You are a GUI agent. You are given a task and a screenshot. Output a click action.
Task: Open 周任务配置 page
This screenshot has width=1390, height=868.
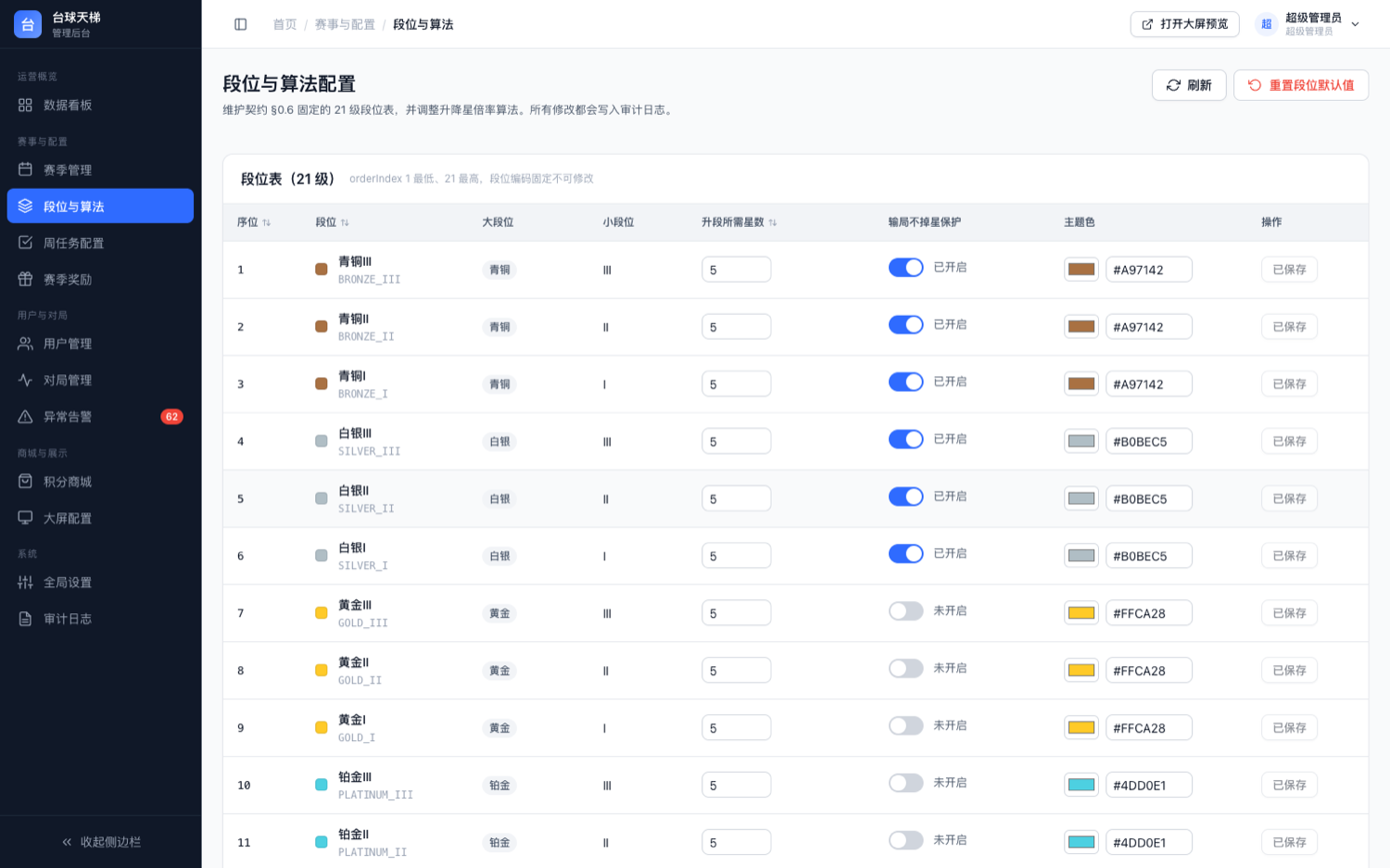(x=100, y=243)
